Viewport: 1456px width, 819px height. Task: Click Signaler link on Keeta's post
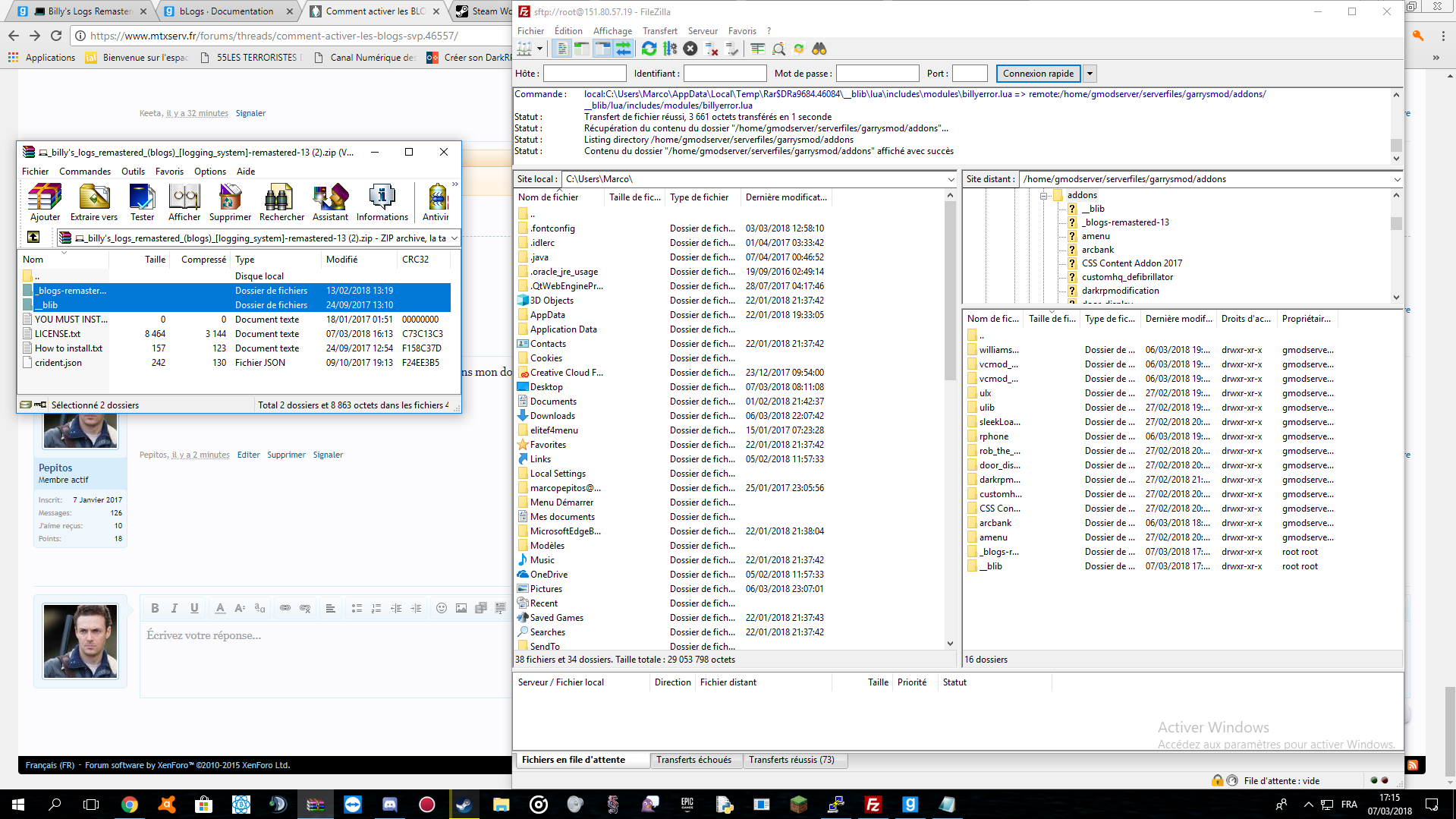pyautogui.click(x=250, y=113)
